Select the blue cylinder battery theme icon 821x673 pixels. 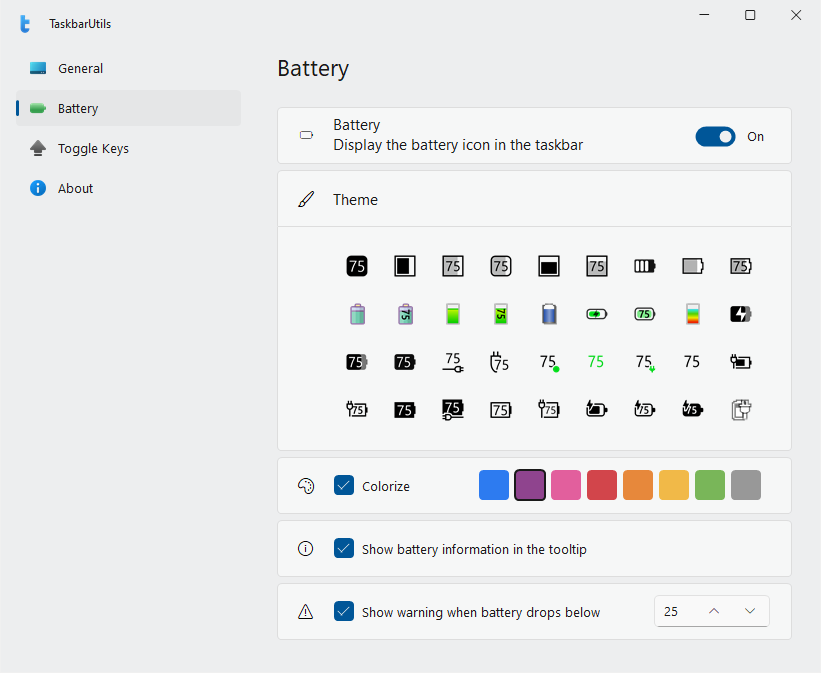[549, 314]
